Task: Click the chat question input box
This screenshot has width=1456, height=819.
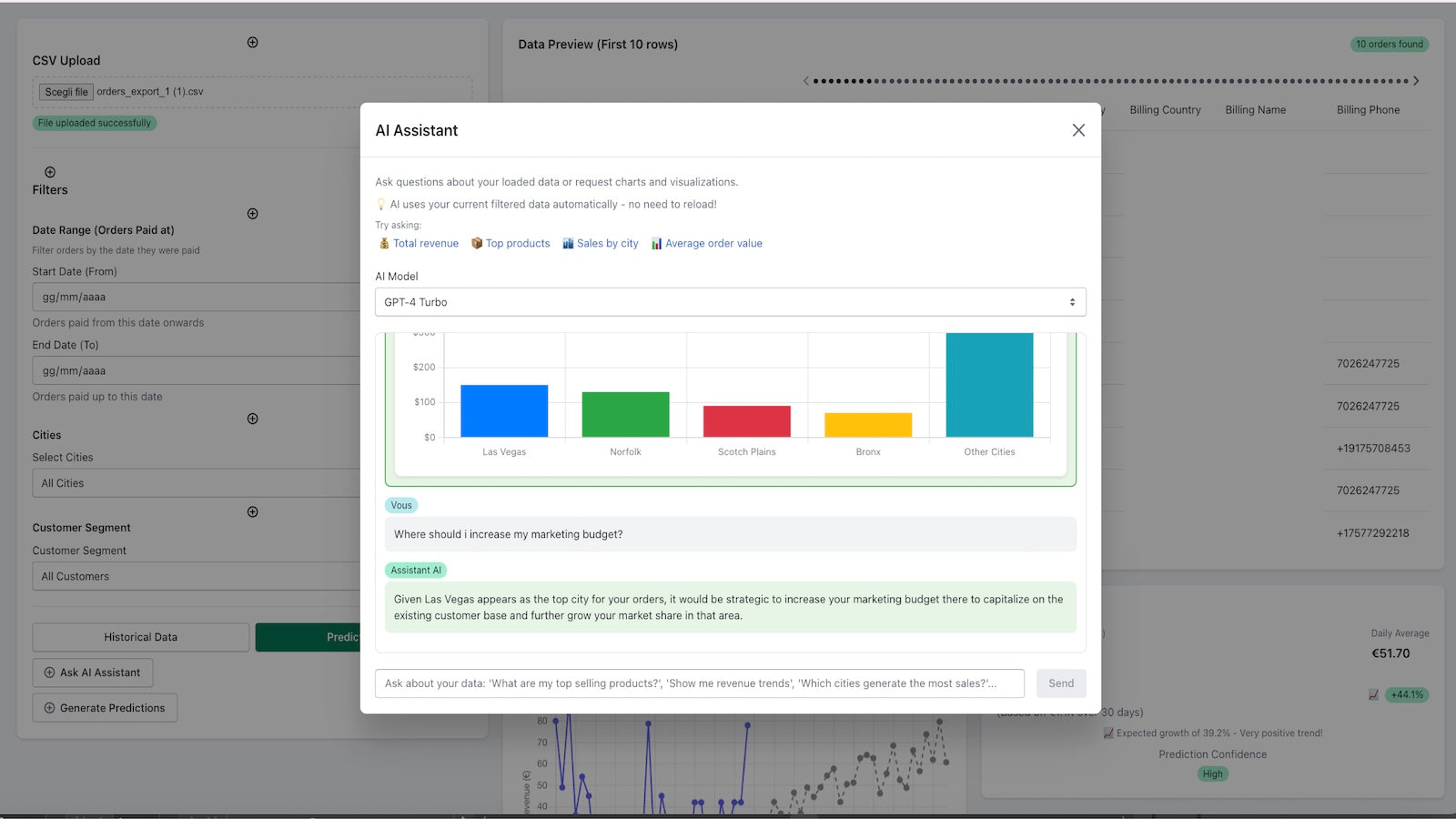Action: [x=699, y=682]
